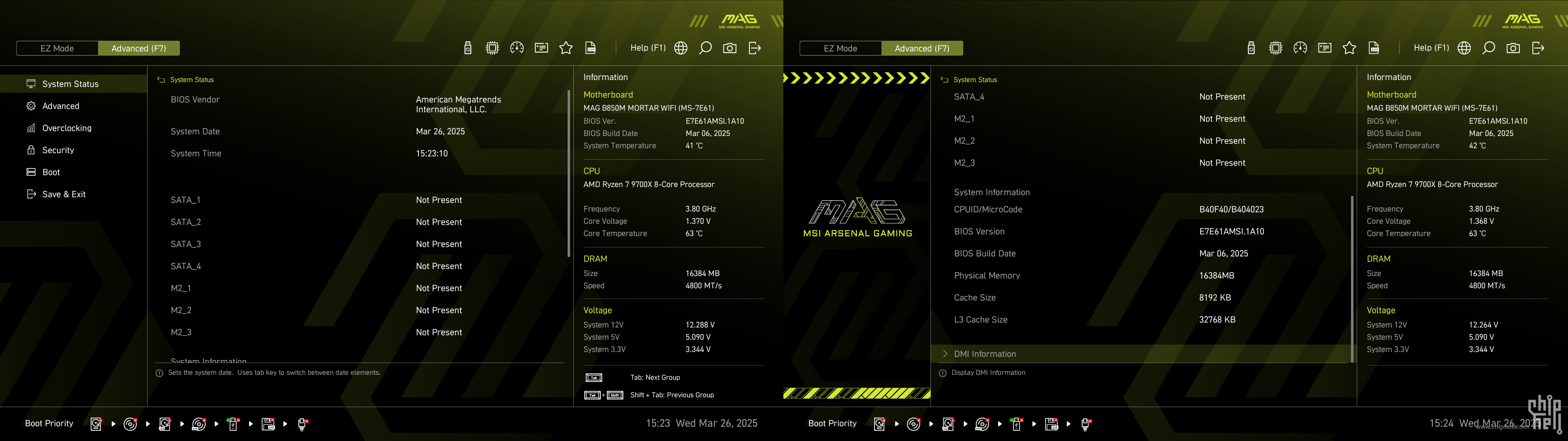Screen dimensions: 1568x441
Task: Open Favorites star icon on left BIOS screen
Action: pyautogui.click(x=566, y=48)
